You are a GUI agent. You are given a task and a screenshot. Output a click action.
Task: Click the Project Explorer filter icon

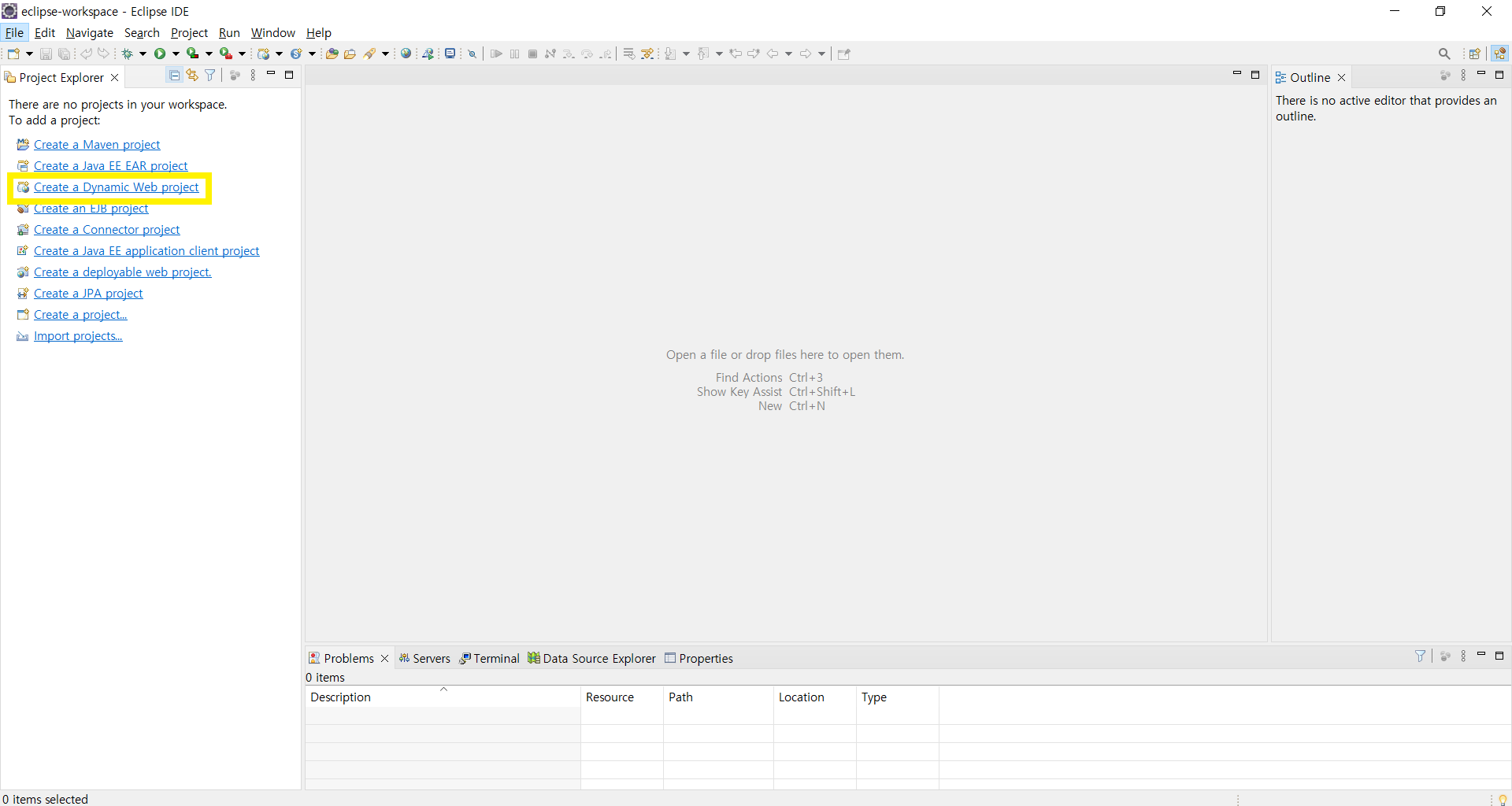(x=210, y=76)
